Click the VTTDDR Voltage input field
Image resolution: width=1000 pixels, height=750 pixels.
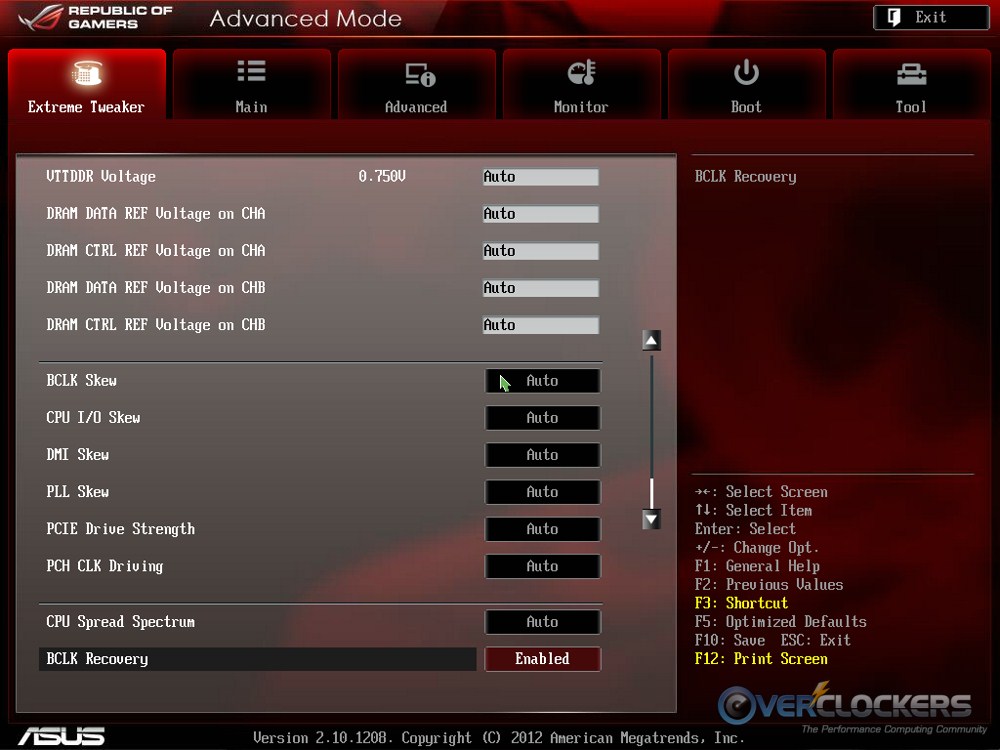pyautogui.click(x=540, y=177)
